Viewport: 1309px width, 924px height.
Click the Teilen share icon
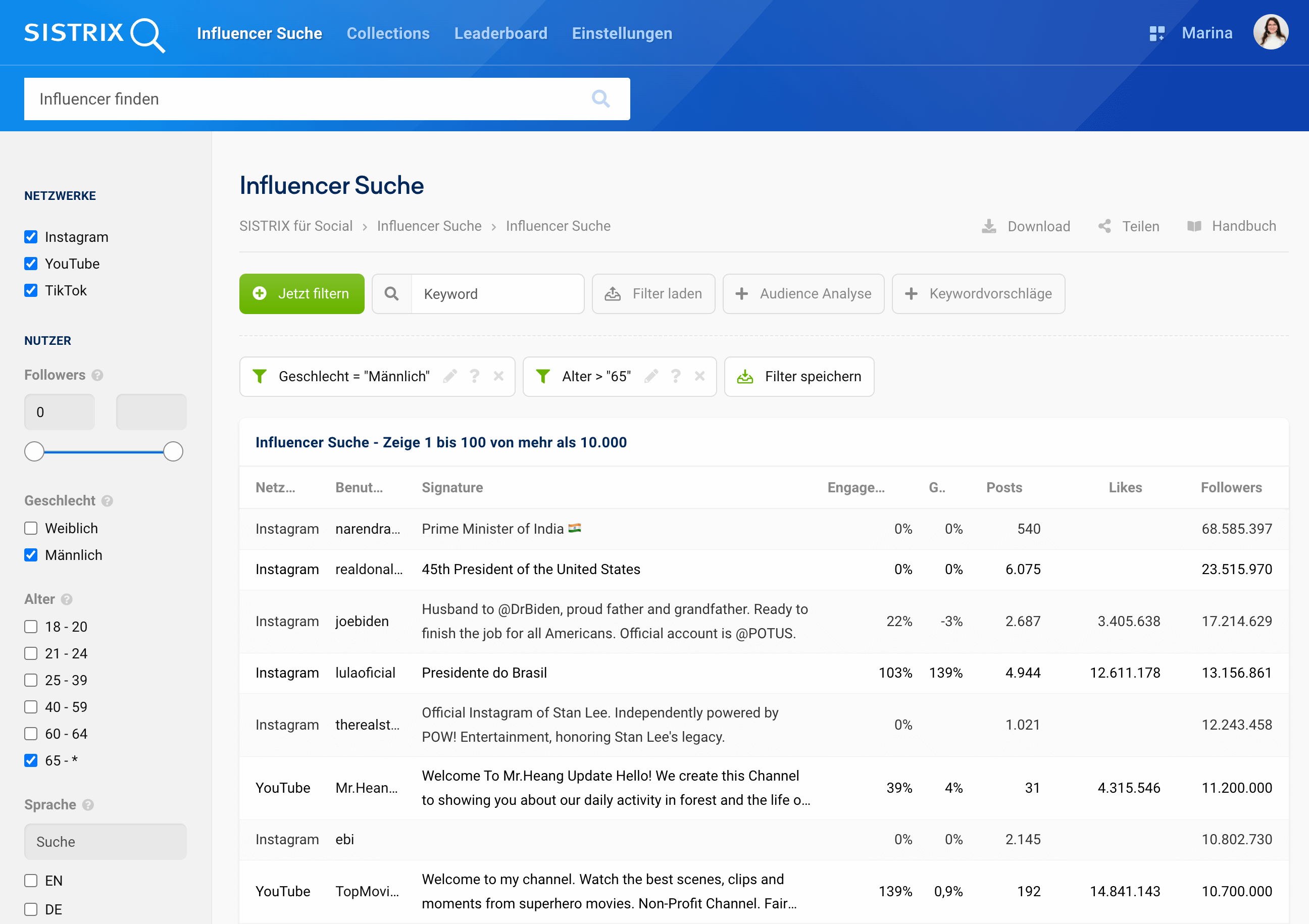click(x=1104, y=226)
